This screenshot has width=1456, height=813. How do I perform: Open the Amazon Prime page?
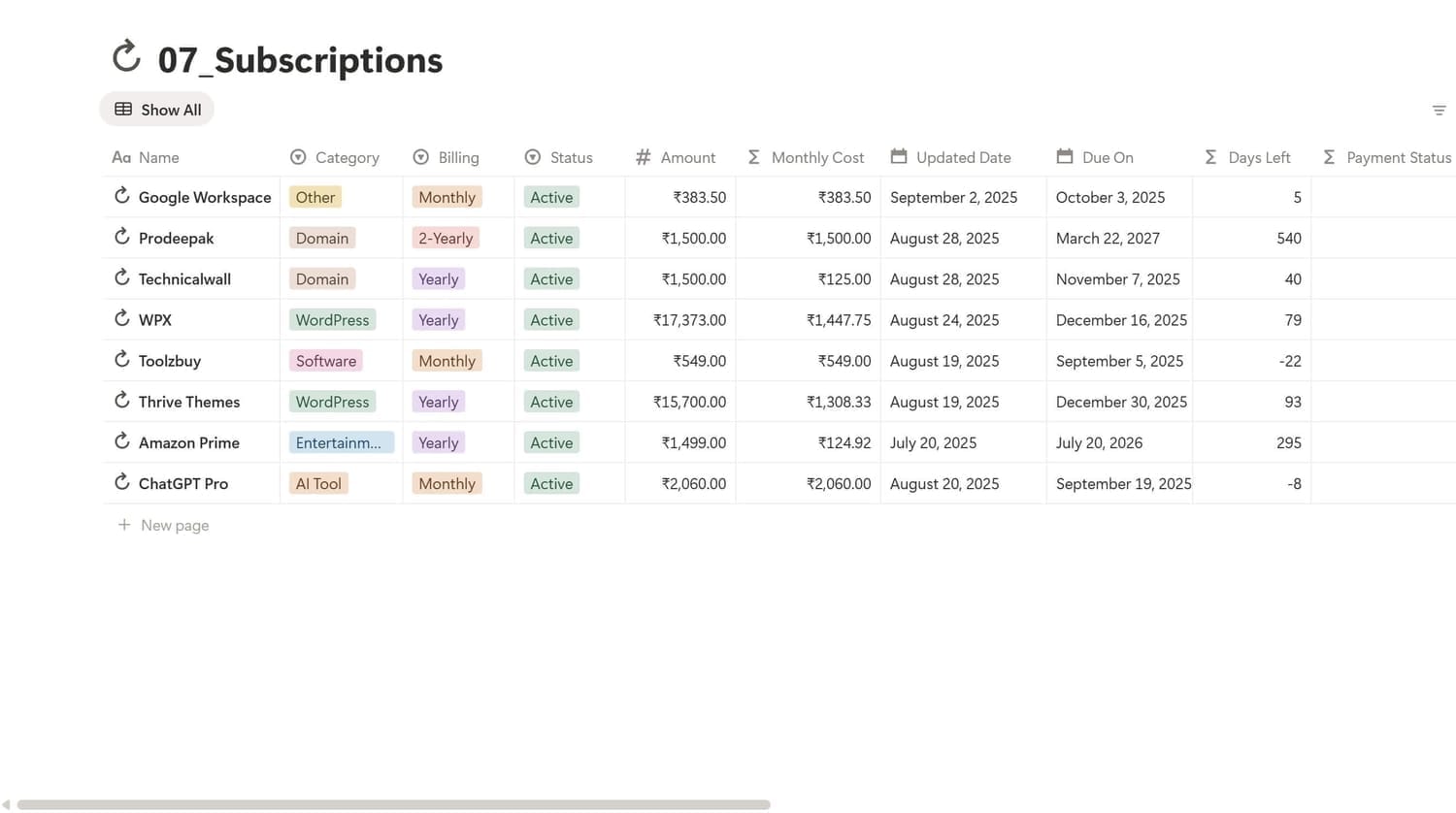pyautogui.click(x=188, y=442)
